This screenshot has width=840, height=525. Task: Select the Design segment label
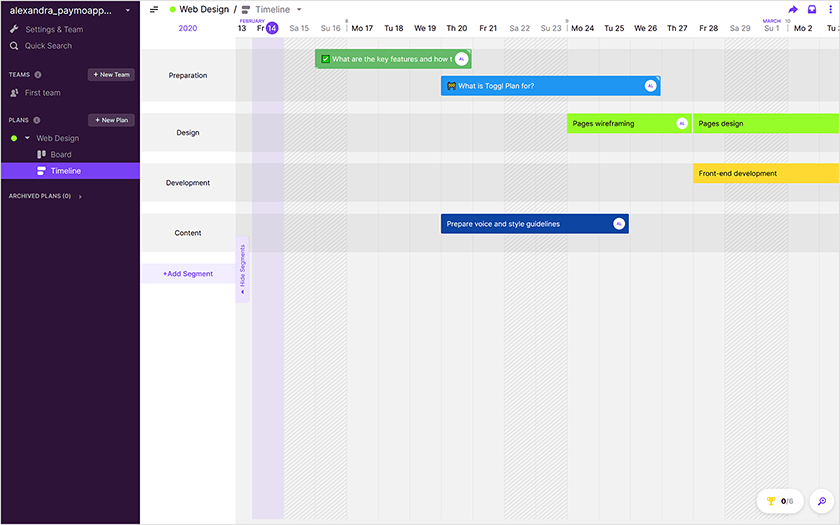pos(188,132)
